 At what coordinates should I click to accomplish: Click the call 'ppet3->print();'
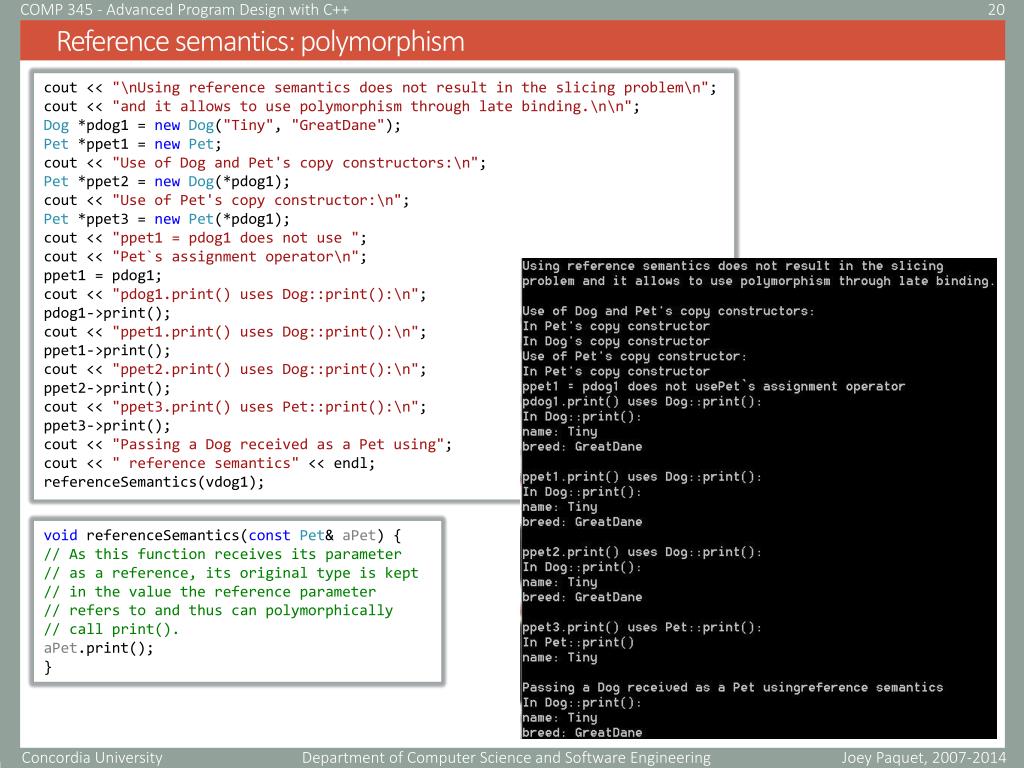pos(107,426)
